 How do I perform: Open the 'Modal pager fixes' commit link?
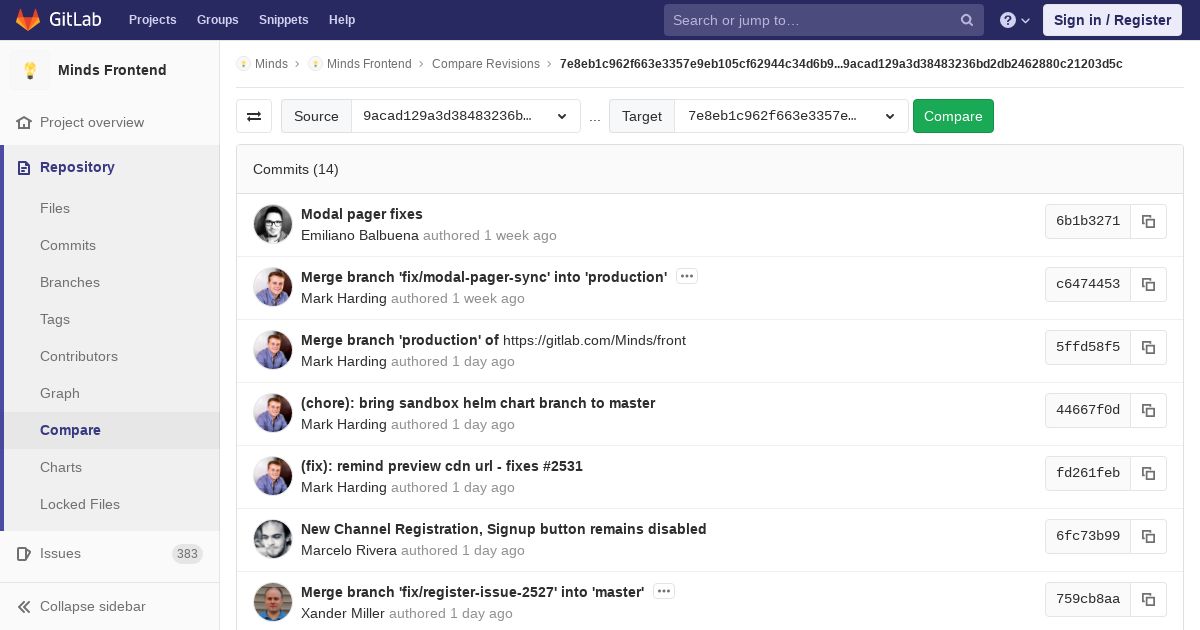coord(361,214)
